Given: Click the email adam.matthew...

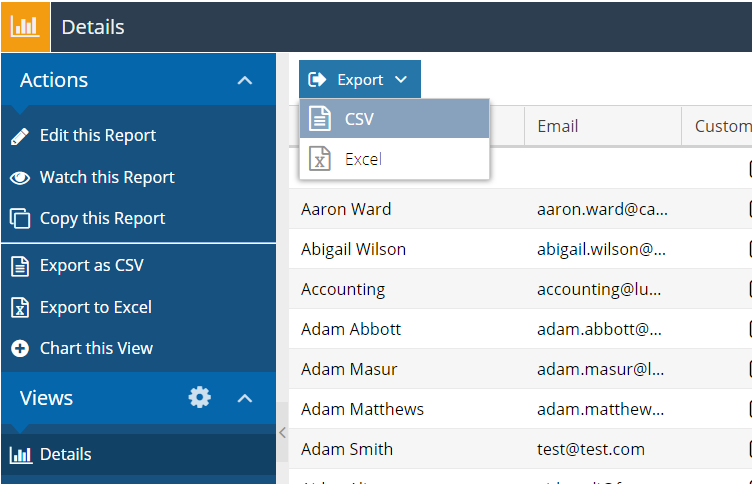Looking at the screenshot, I should point(600,409).
